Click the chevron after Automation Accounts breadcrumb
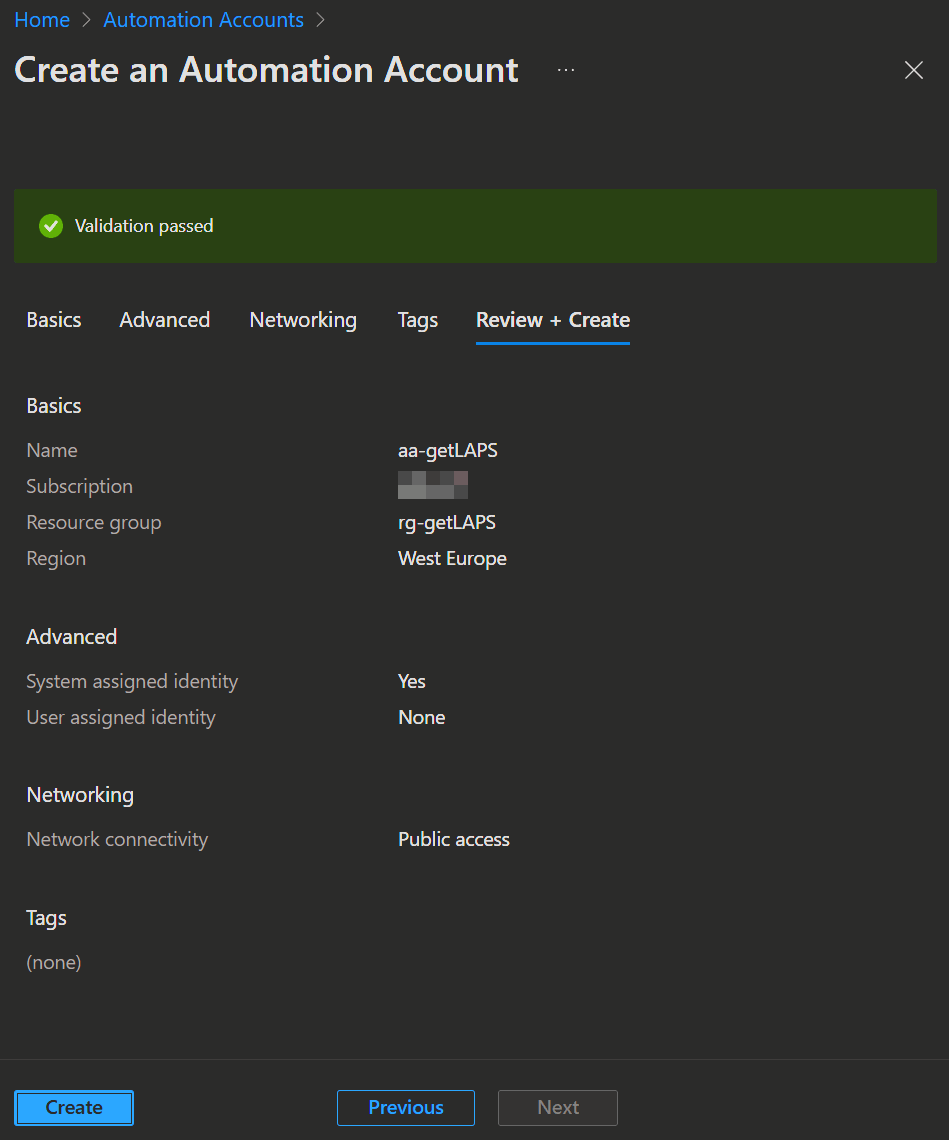This screenshot has height=1140, width=949. [x=320, y=20]
